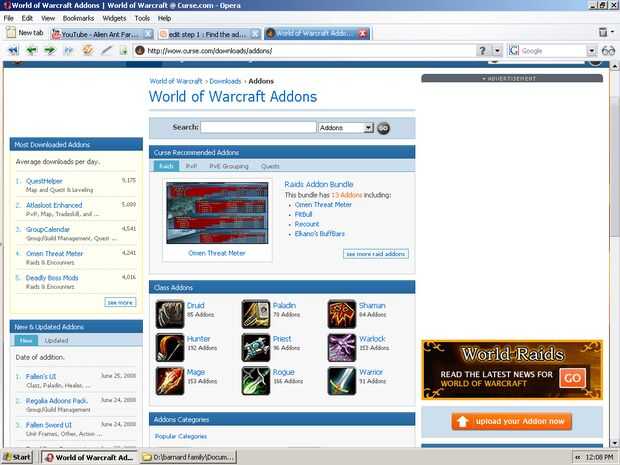
Task: Click 'see more' under Most Downloaded Addons
Action: [x=120, y=302]
